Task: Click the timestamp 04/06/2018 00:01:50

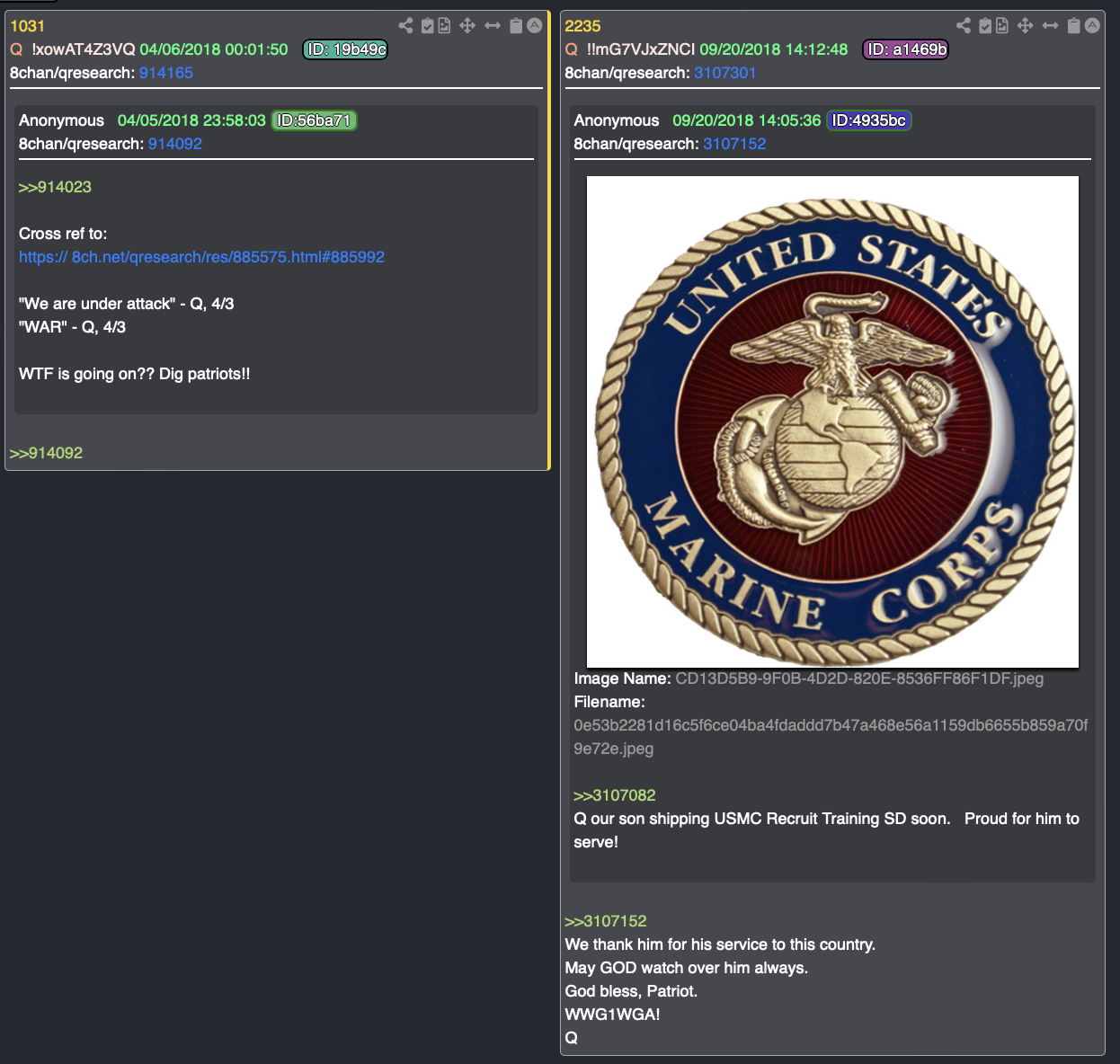Action: 214,49
